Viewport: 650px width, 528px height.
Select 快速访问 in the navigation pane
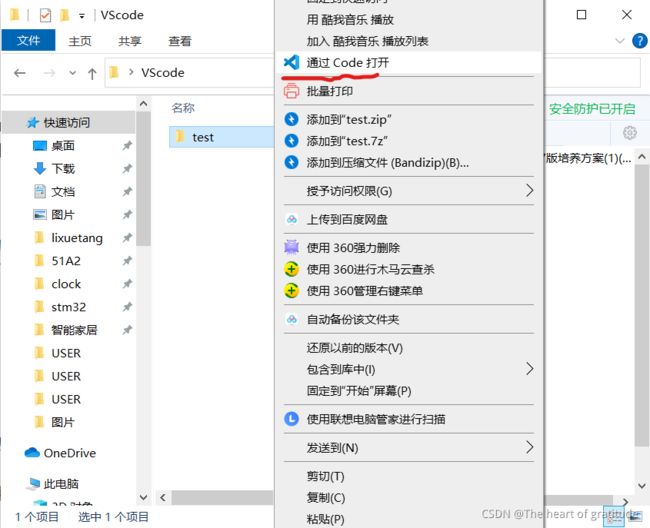[x=66, y=122]
